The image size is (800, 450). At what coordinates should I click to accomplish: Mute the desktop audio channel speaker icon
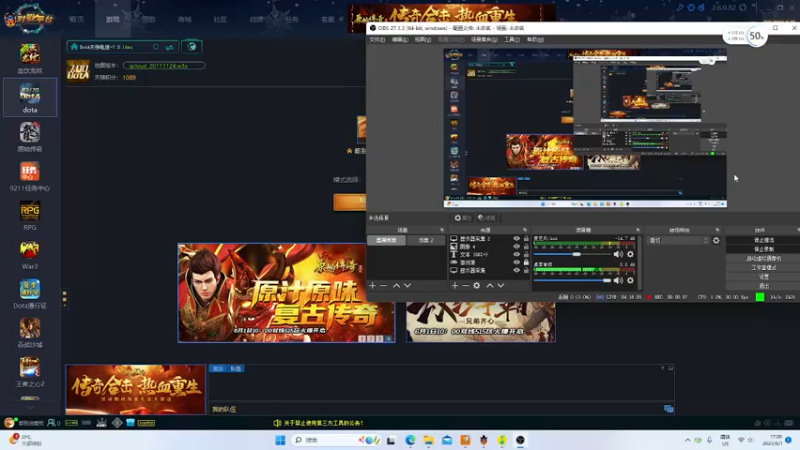point(618,280)
